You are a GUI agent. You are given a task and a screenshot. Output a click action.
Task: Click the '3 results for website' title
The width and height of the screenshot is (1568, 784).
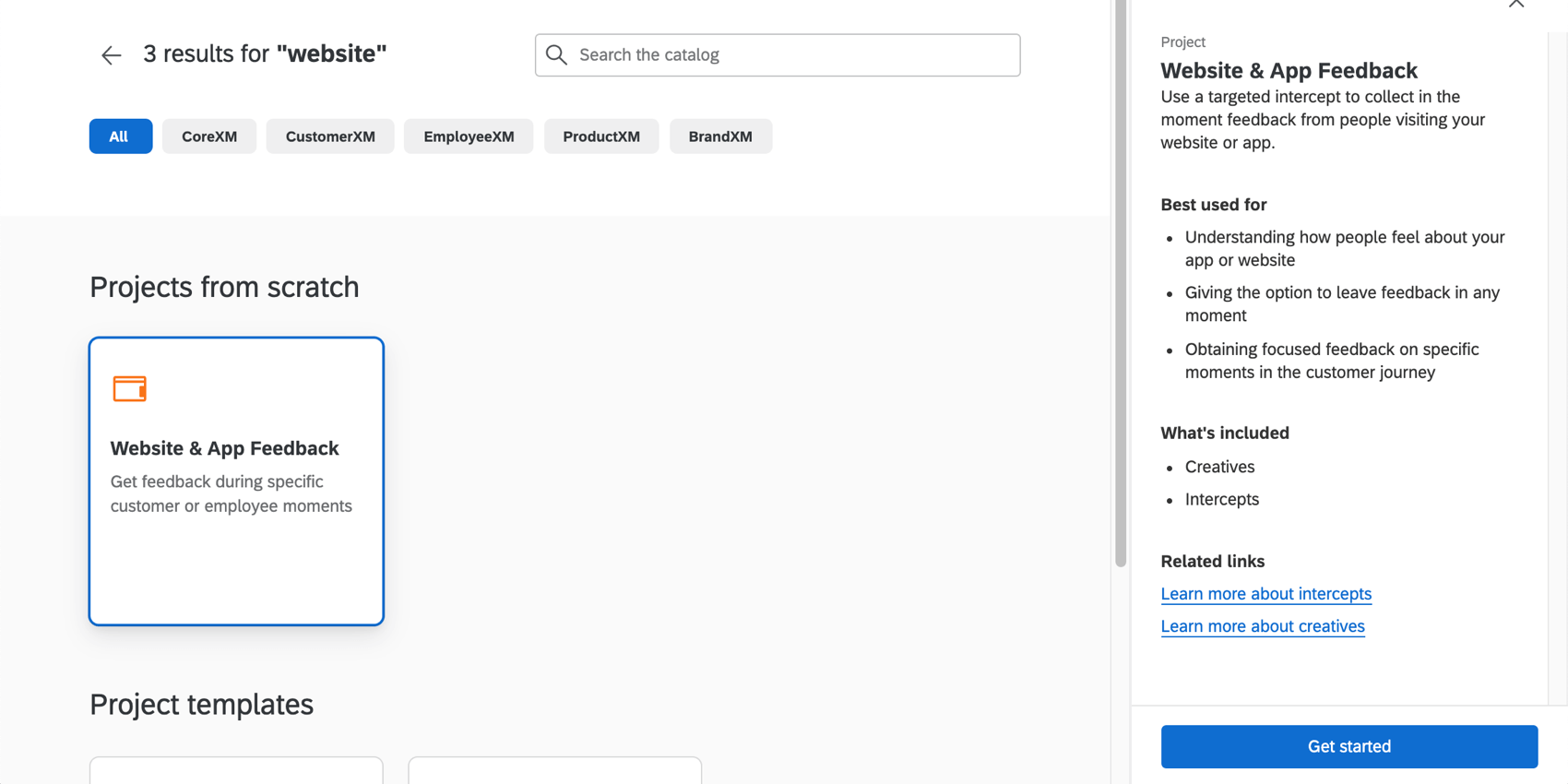265,54
